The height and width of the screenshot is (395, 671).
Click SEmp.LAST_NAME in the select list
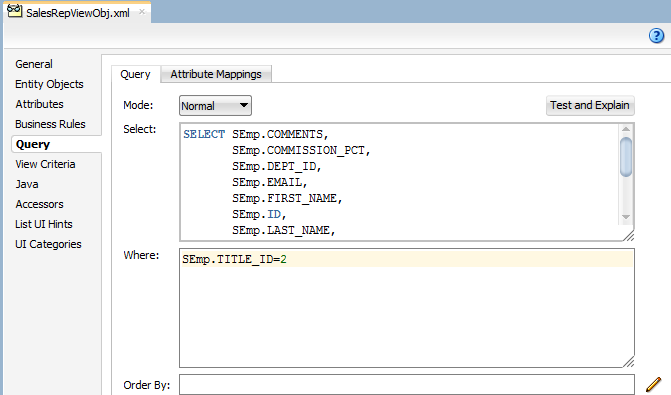point(283,230)
